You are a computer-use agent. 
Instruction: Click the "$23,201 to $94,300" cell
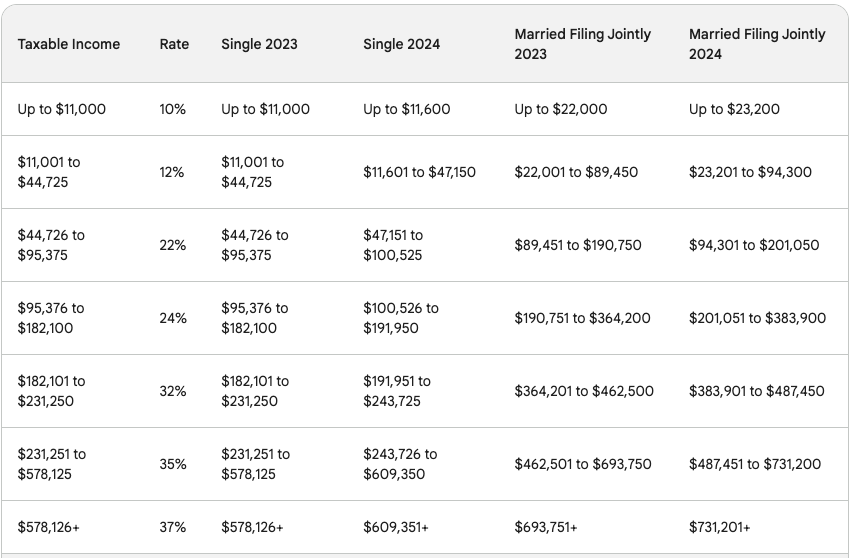pyautogui.click(x=750, y=172)
